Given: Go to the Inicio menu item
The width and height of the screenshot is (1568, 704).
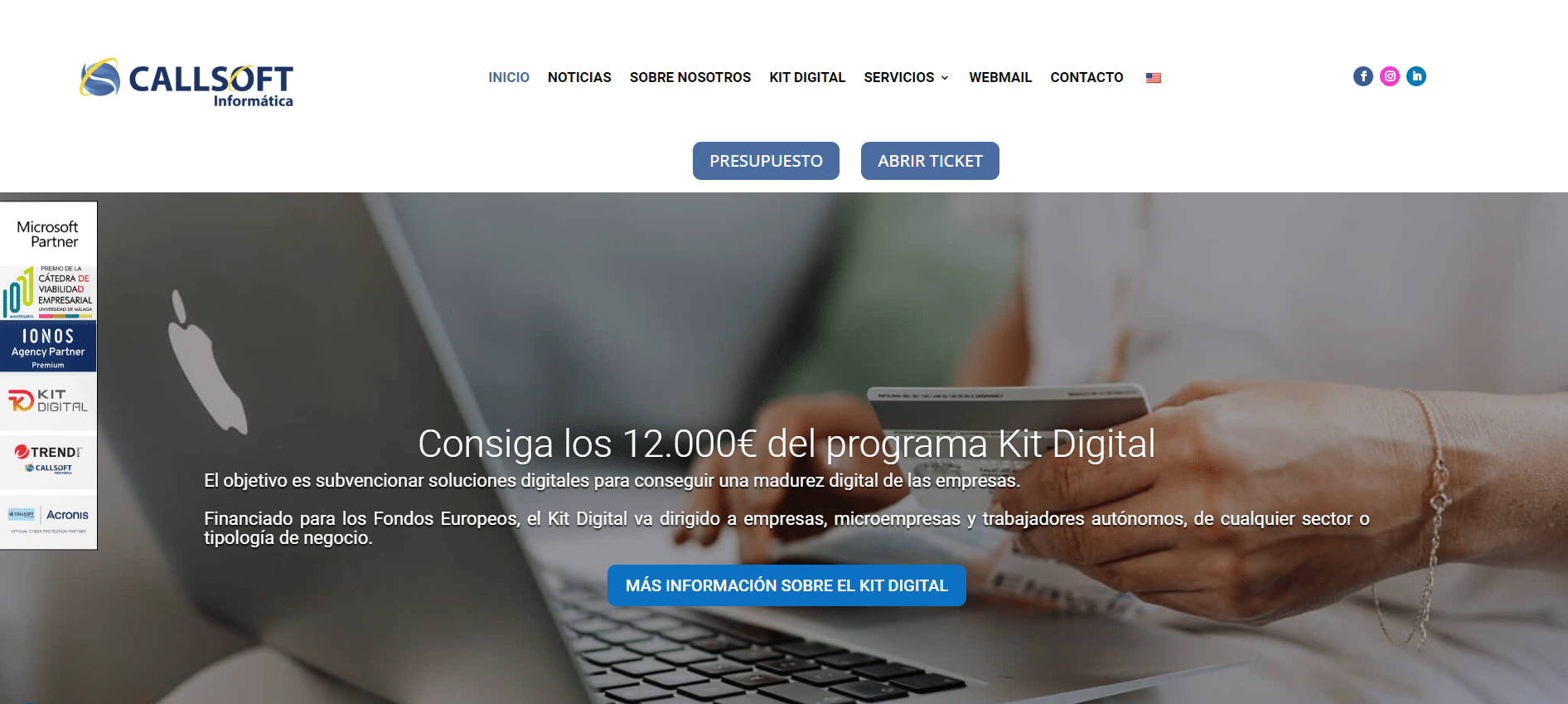Looking at the screenshot, I should 509,77.
